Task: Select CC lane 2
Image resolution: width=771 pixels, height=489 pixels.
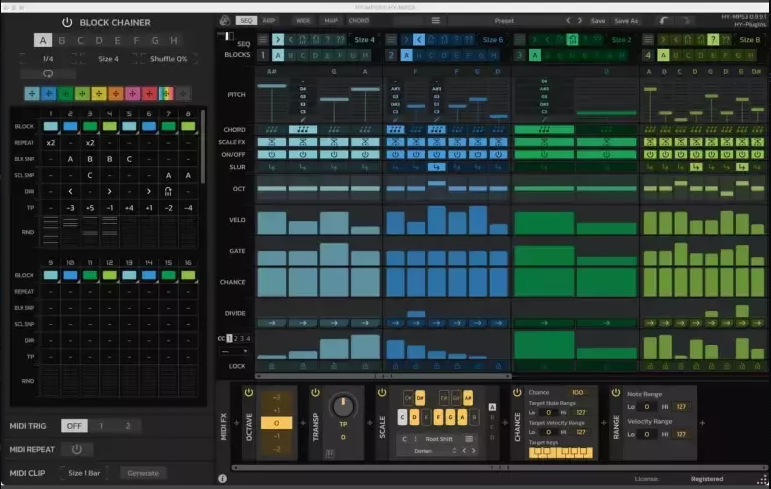Action: 236,338
